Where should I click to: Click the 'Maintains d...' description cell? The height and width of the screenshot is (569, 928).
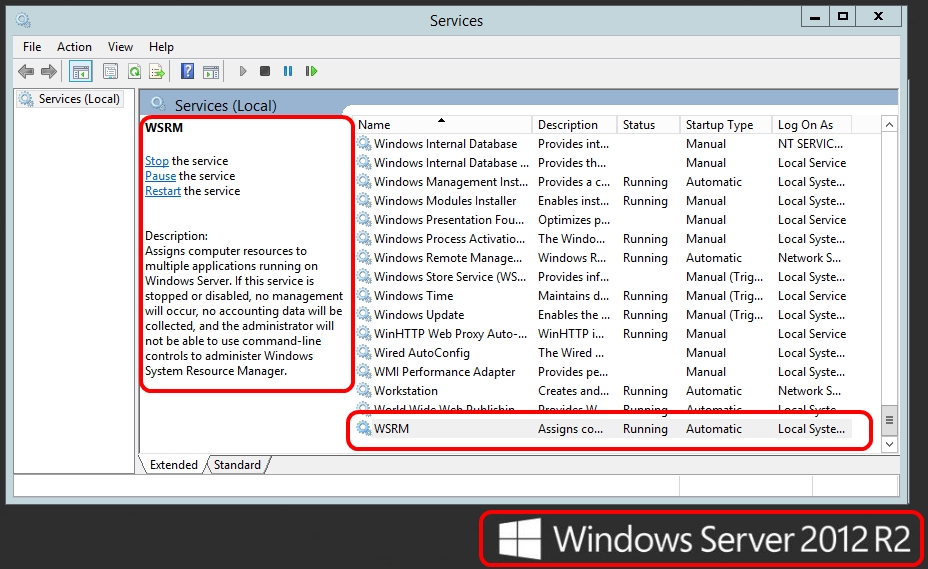point(573,295)
